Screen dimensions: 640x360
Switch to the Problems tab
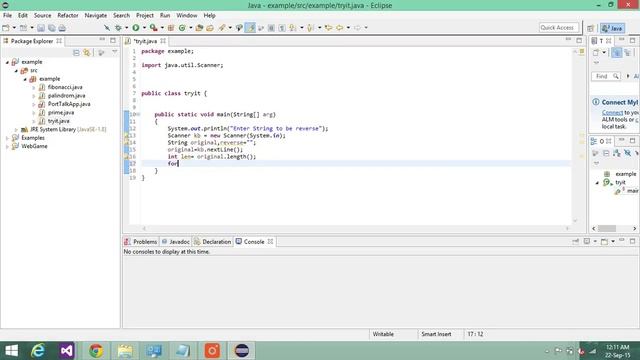coord(141,242)
